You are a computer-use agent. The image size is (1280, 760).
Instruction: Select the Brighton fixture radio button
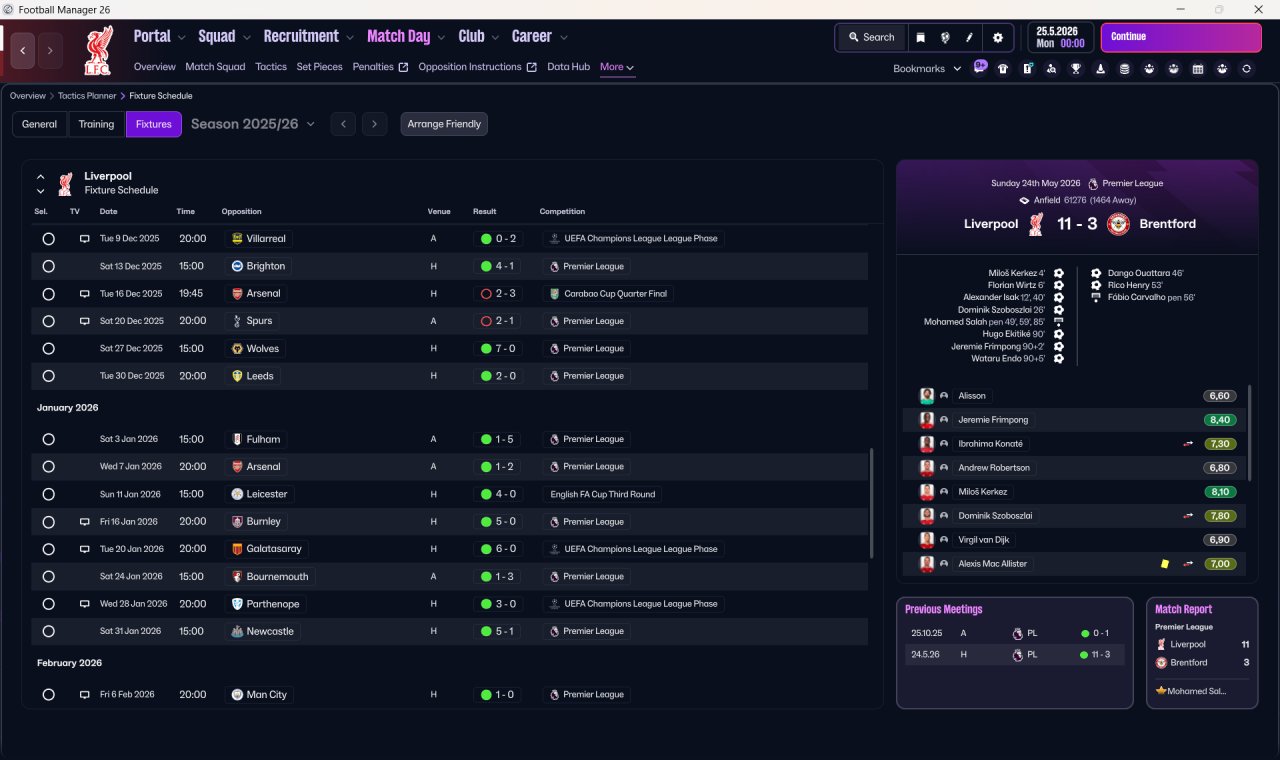(48, 267)
